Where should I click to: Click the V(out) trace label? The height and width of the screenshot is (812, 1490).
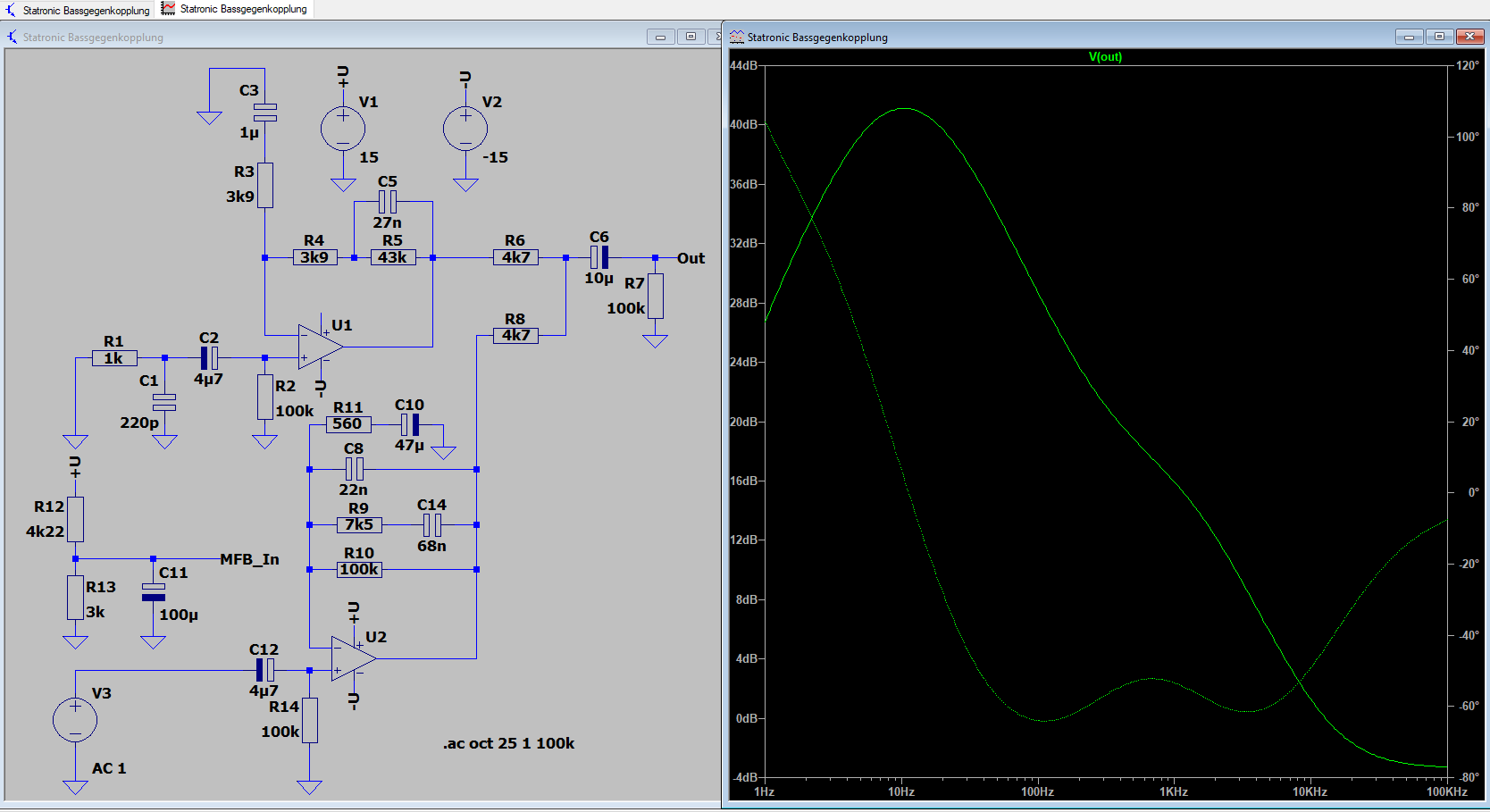click(x=1105, y=56)
